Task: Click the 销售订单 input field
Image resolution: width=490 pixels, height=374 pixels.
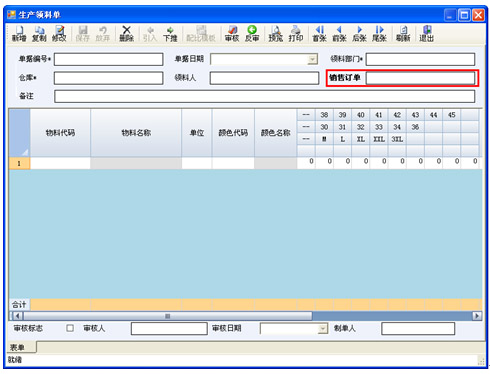Action: 420,78
